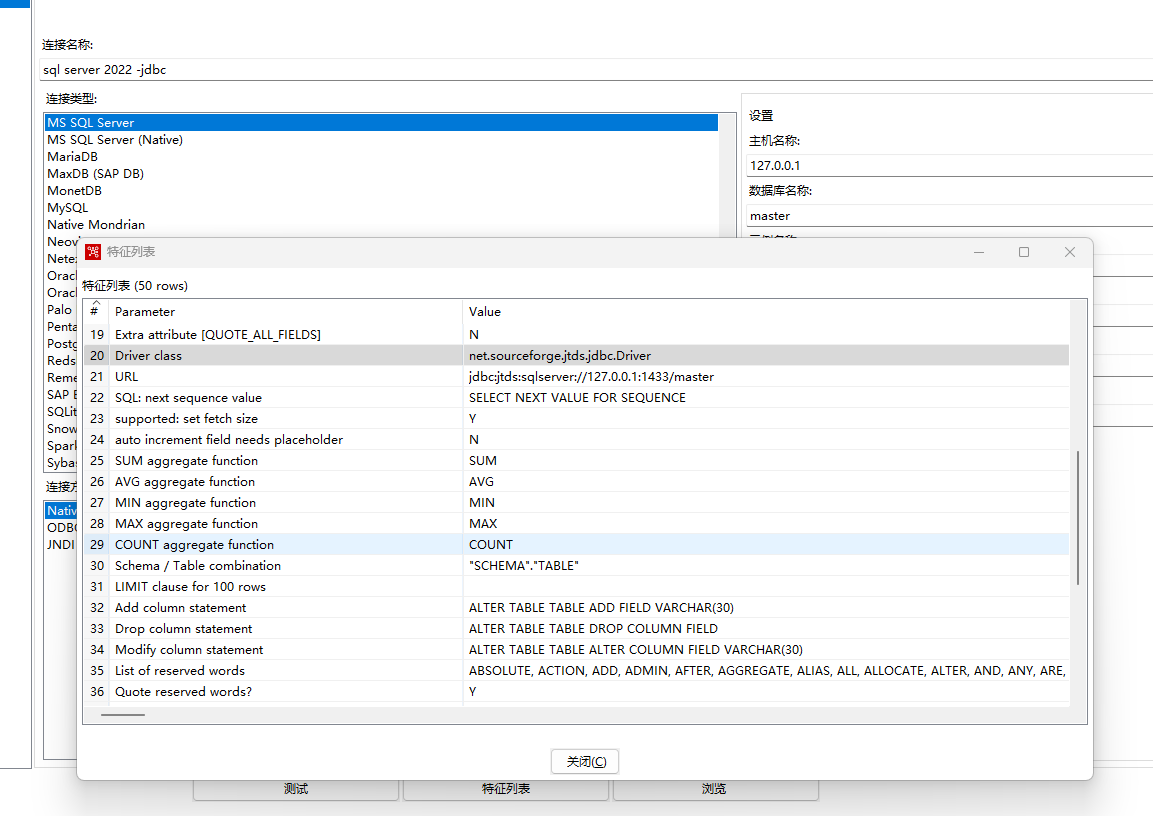The width and height of the screenshot is (1153, 816).
Task: Sort by the Parameter column header
Action: (286, 312)
